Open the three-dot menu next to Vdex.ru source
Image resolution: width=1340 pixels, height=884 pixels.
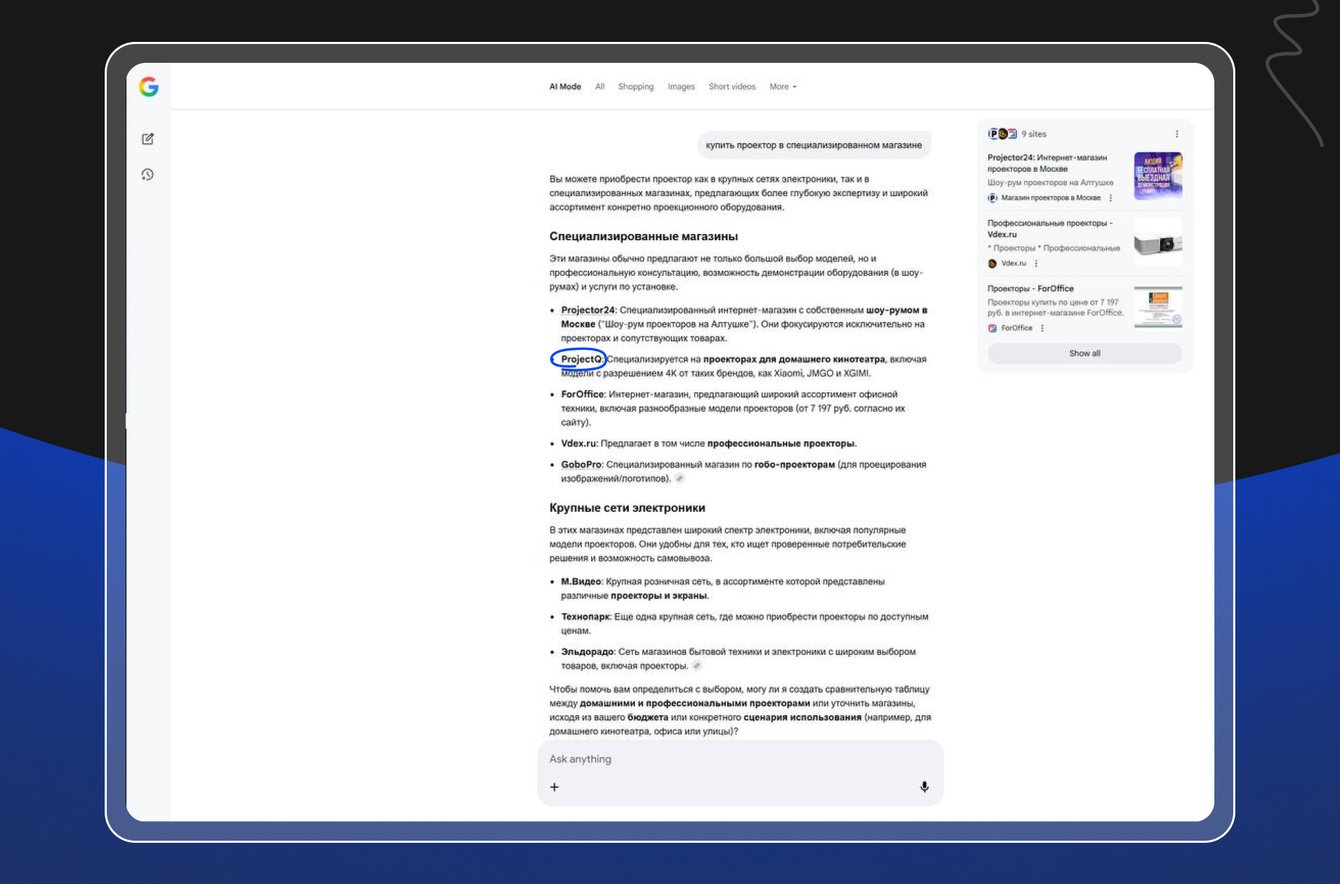point(1036,264)
